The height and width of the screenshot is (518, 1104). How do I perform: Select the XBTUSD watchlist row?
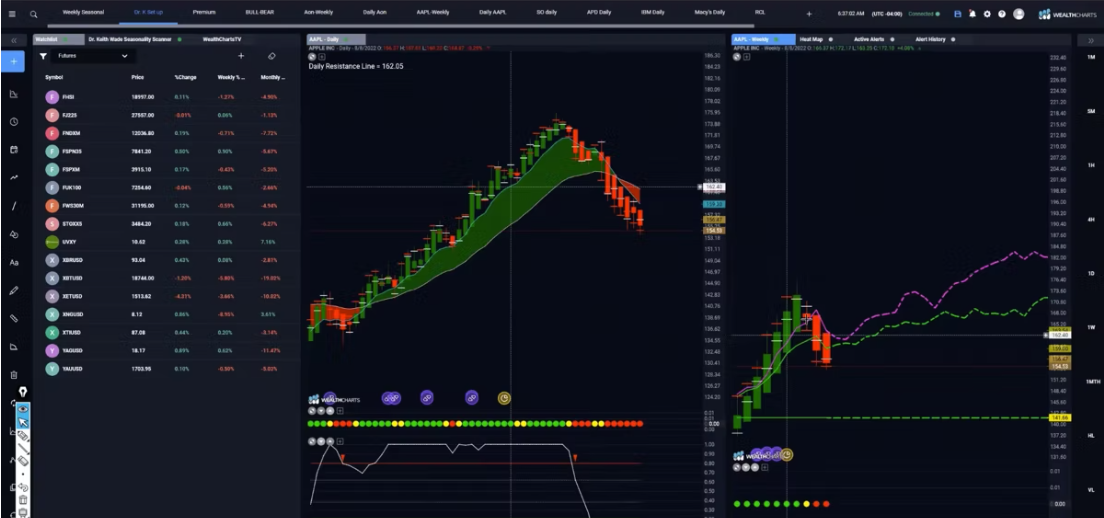coord(167,278)
